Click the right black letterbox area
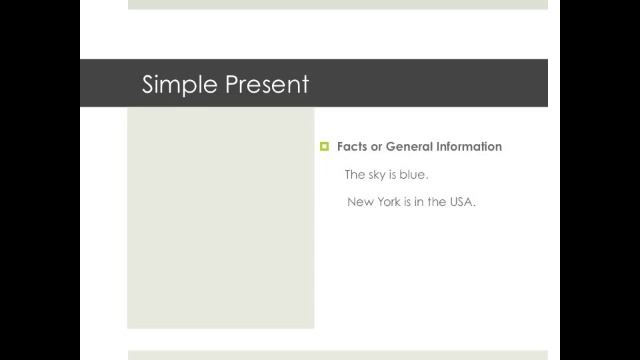The width and height of the screenshot is (640, 360). tap(600, 180)
